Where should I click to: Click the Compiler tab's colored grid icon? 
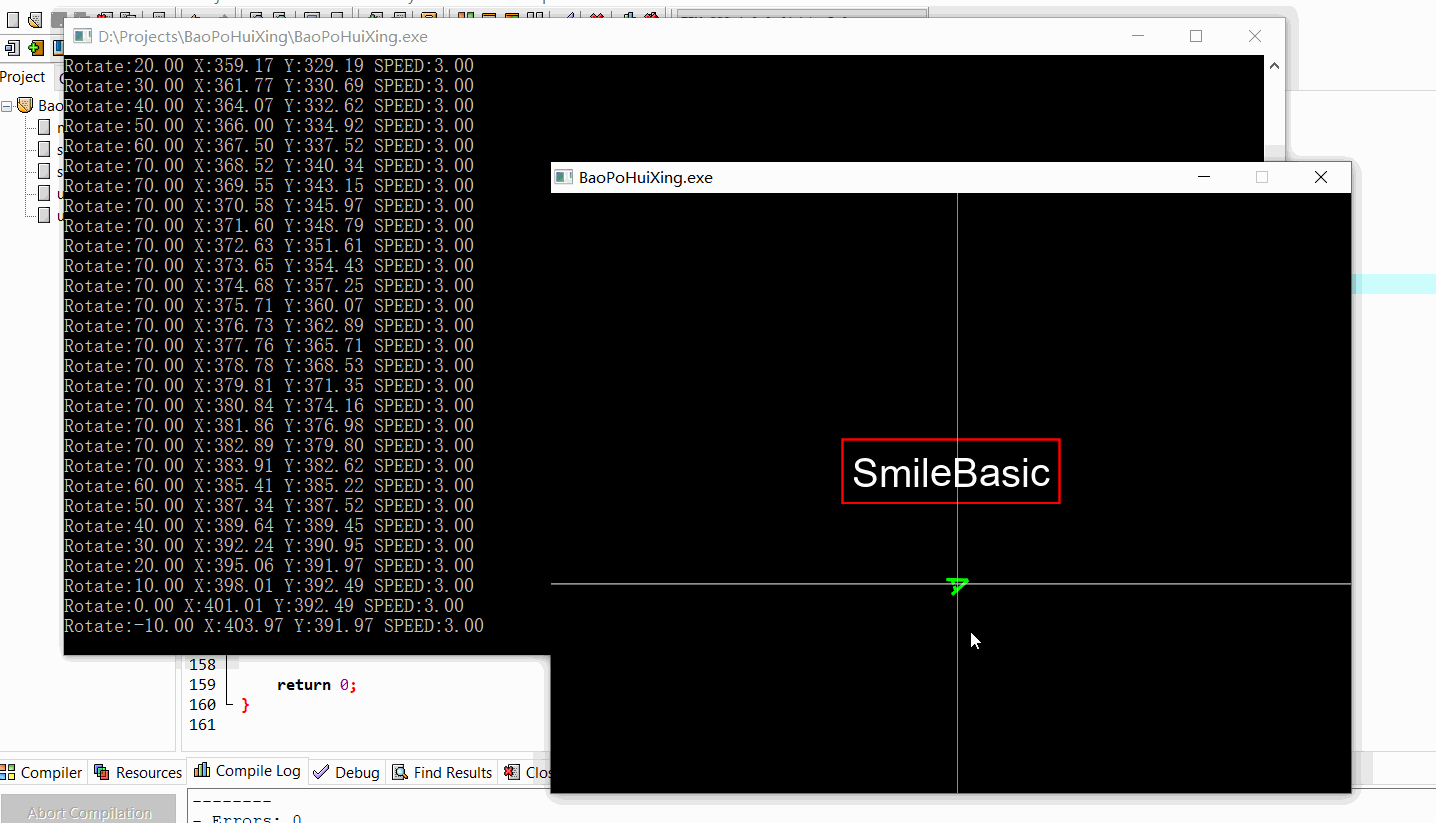(9, 772)
